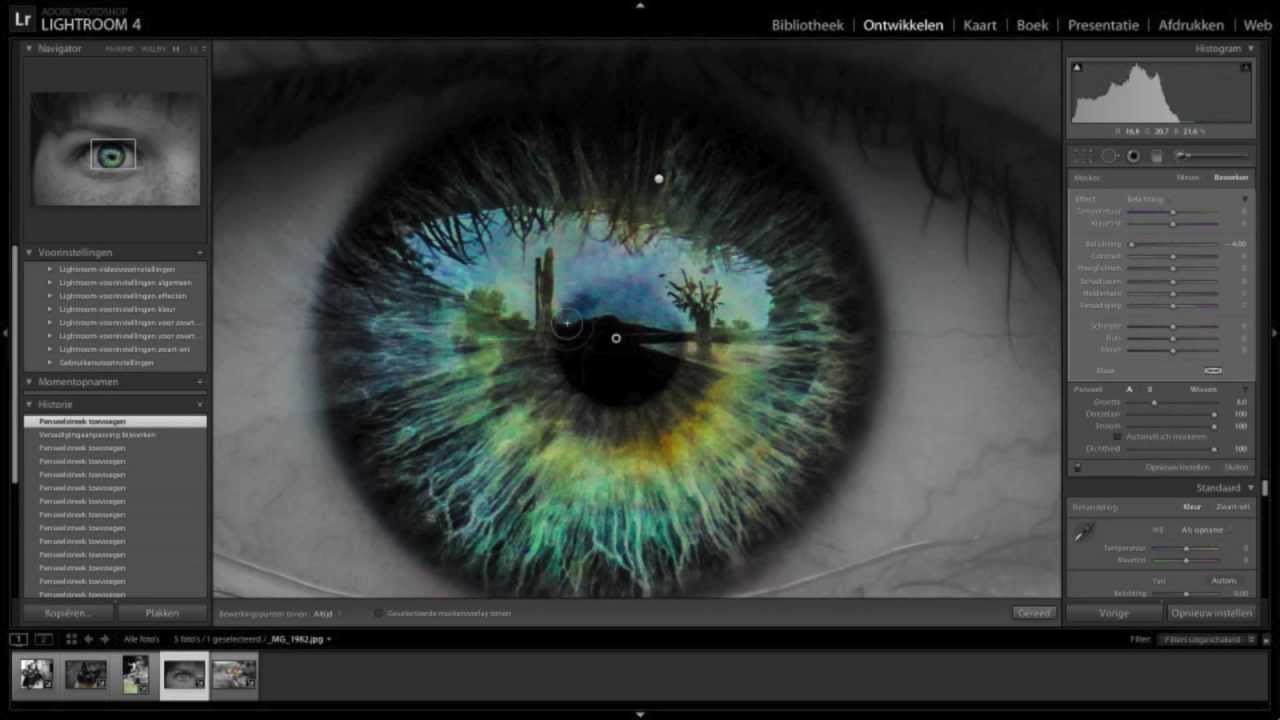
Task: Select brush A
Action: 1129,389
